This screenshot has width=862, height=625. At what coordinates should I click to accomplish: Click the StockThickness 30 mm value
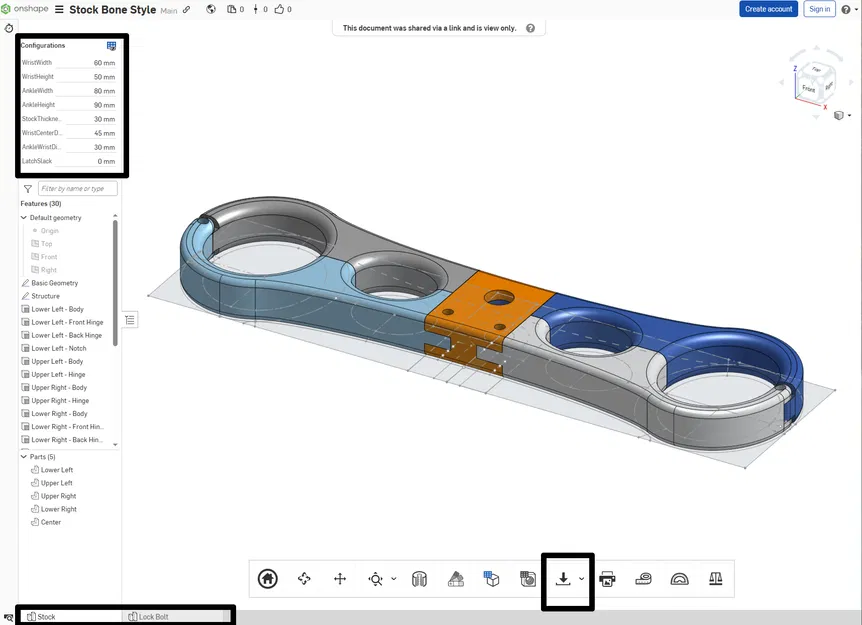point(104,119)
